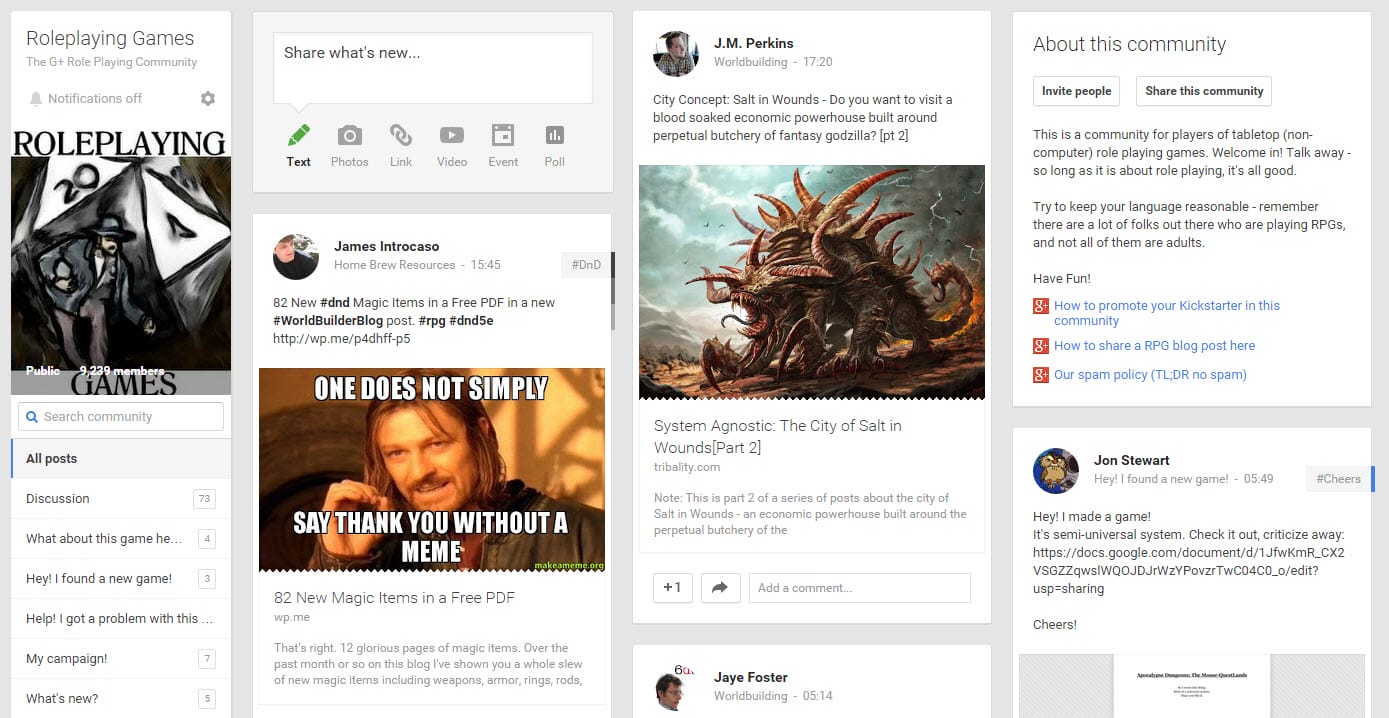Open the One Does Not Simply meme image
The width and height of the screenshot is (1389, 718).
pos(432,470)
